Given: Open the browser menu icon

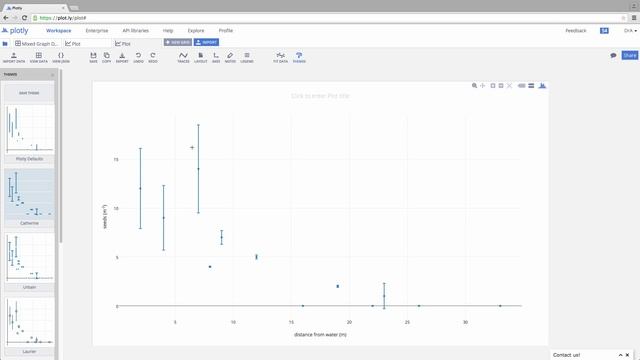Looking at the screenshot, I should (x=634, y=18).
